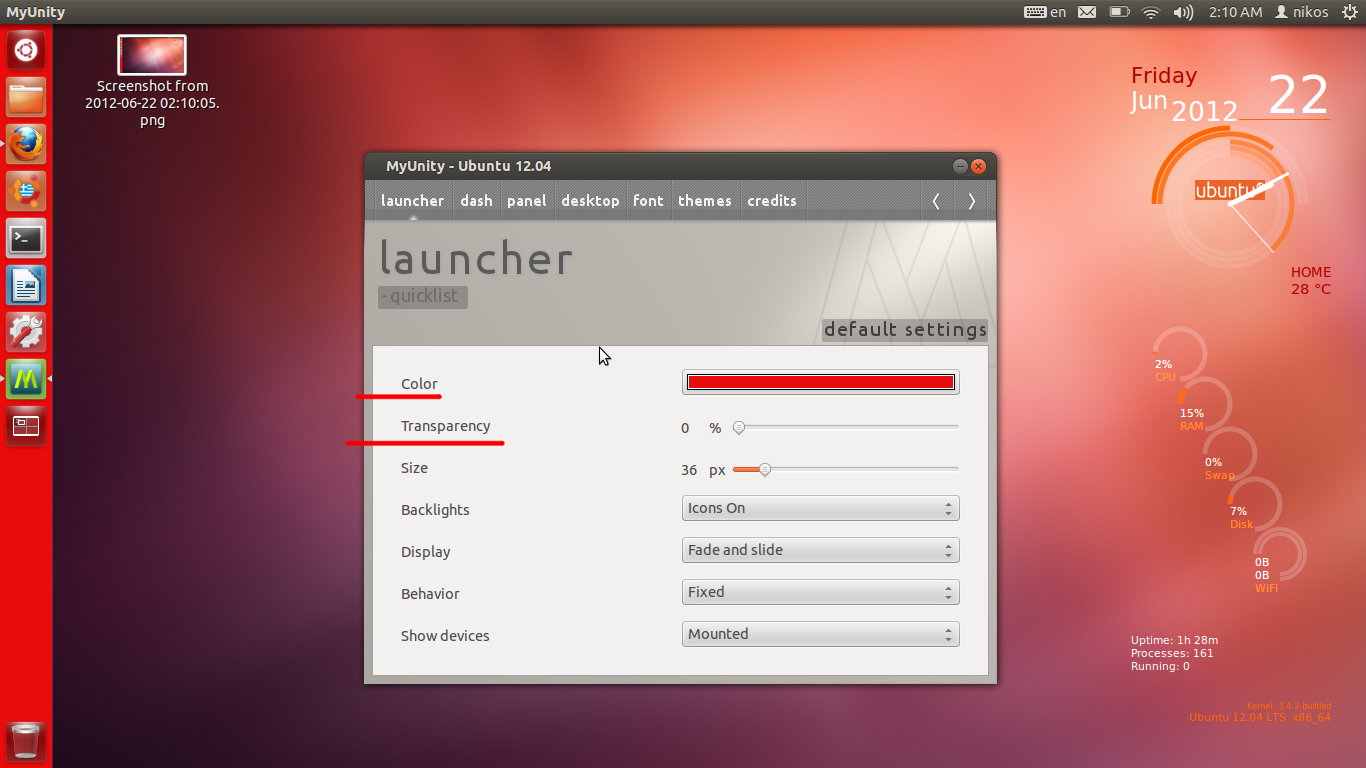Screen dimensions: 1366x768
Task: Click the Wi-Fi network indicator
Action: (x=1150, y=13)
